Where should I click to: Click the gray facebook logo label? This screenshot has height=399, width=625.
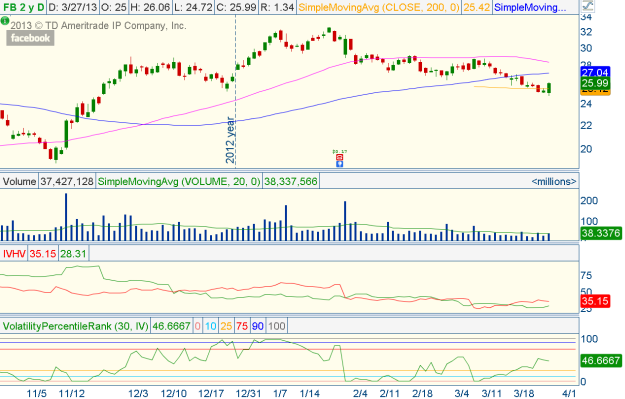coord(30,38)
